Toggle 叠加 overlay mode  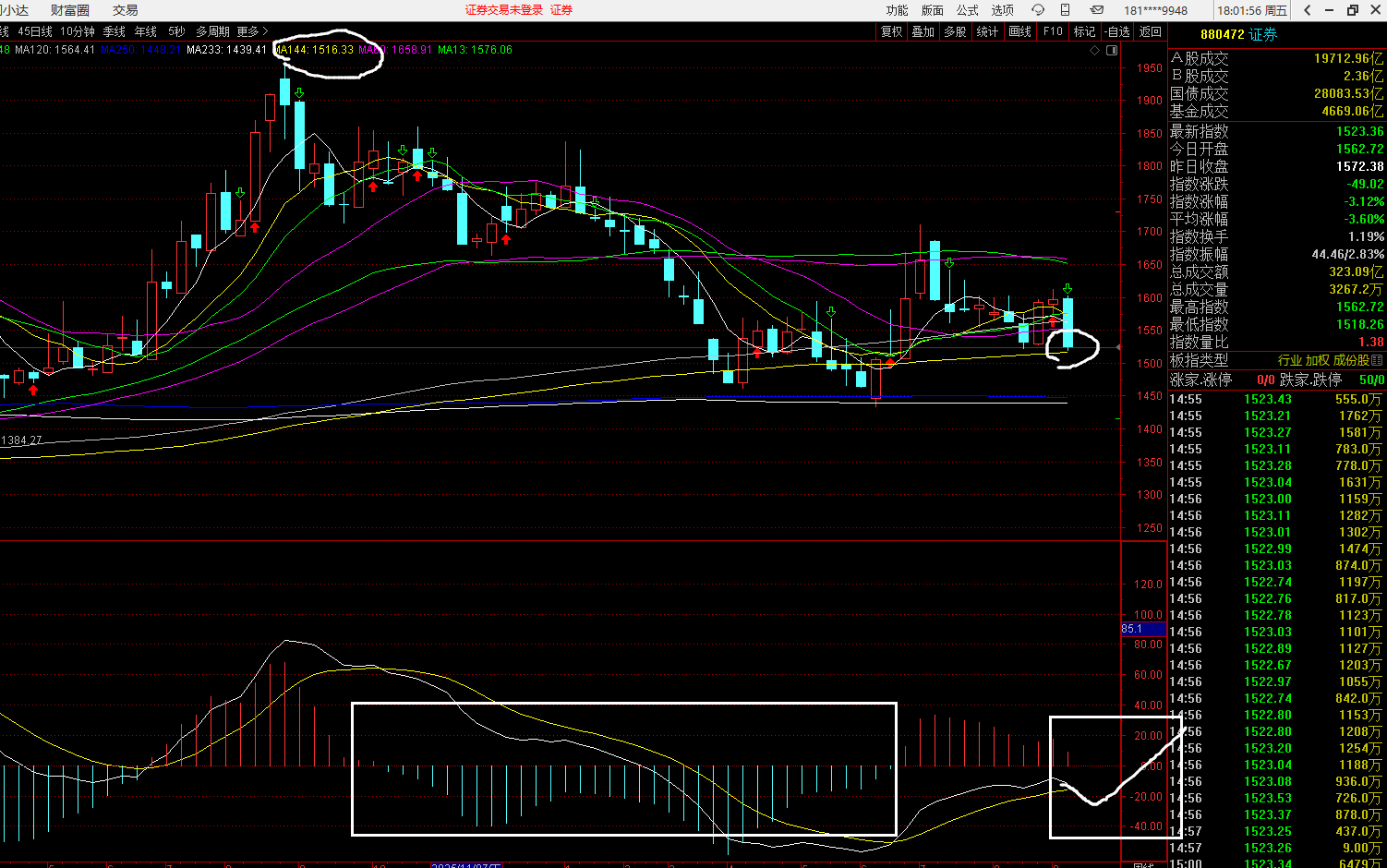pos(923,31)
